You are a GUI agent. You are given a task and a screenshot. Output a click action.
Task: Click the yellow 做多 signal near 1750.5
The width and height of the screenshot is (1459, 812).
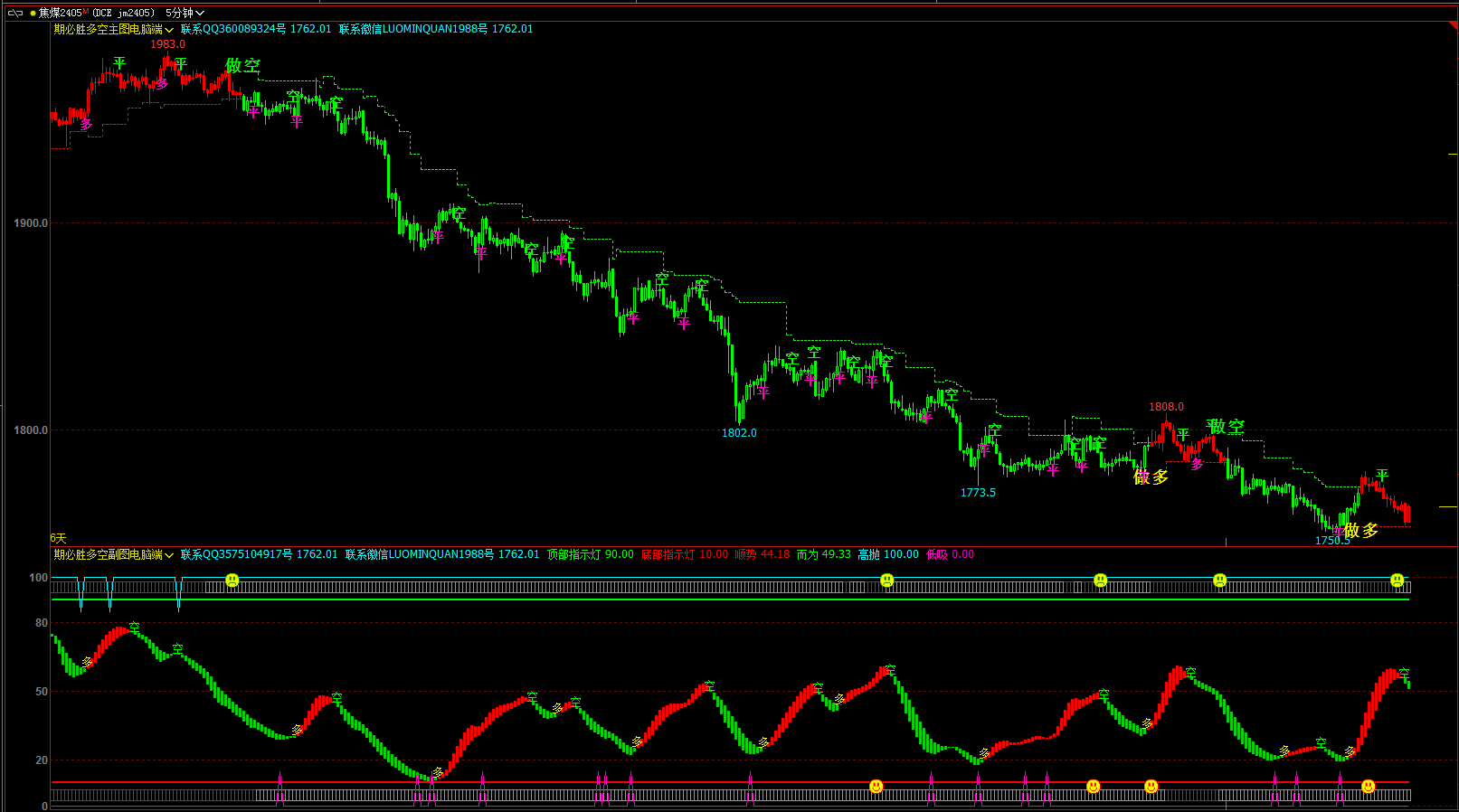click(x=1361, y=531)
